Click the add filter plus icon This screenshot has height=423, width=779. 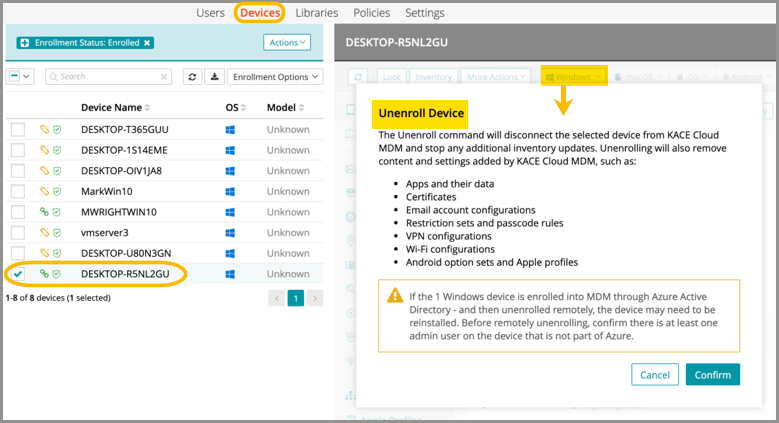pos(25,43)
